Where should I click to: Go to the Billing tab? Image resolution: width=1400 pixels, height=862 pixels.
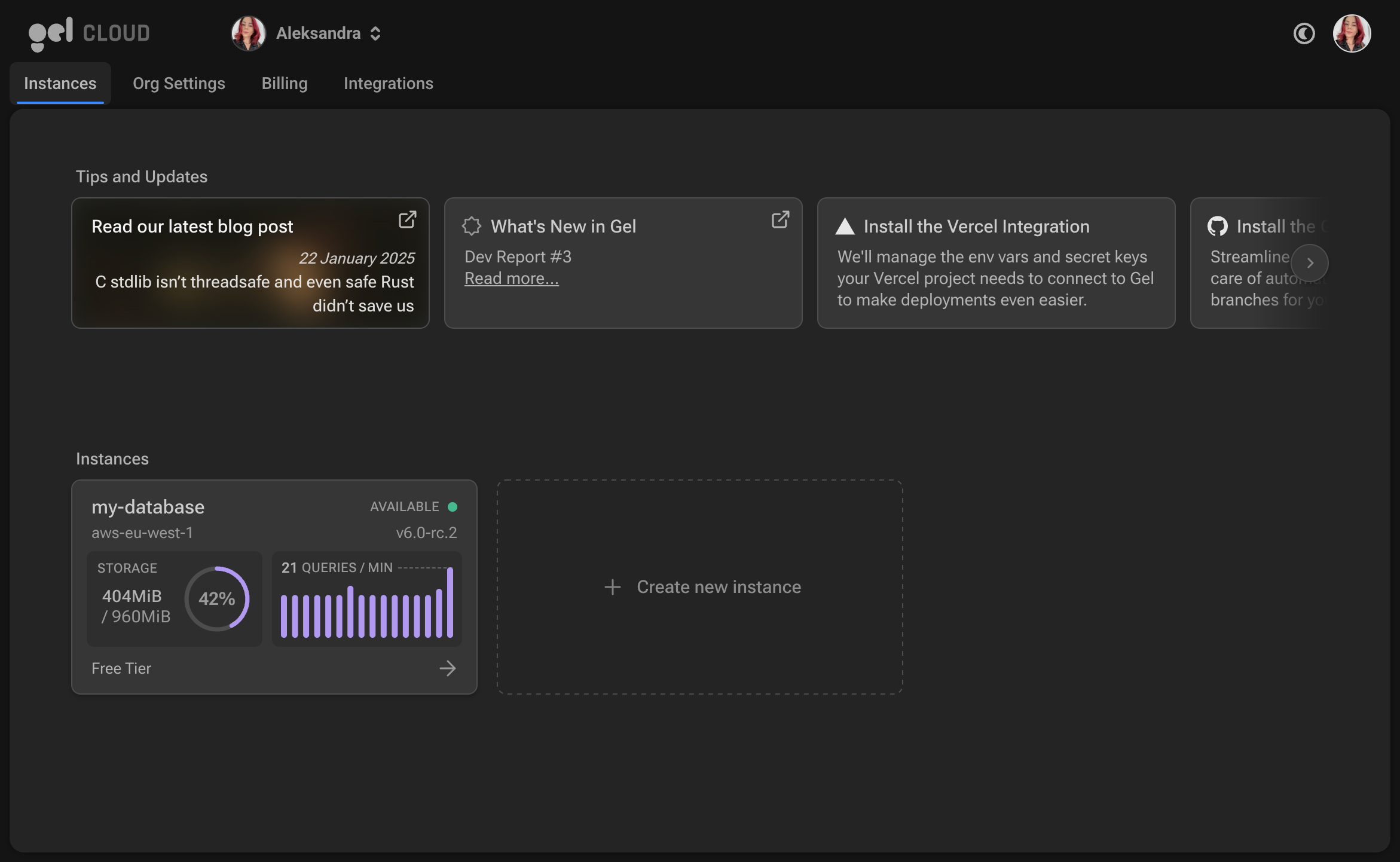(285, 84)
